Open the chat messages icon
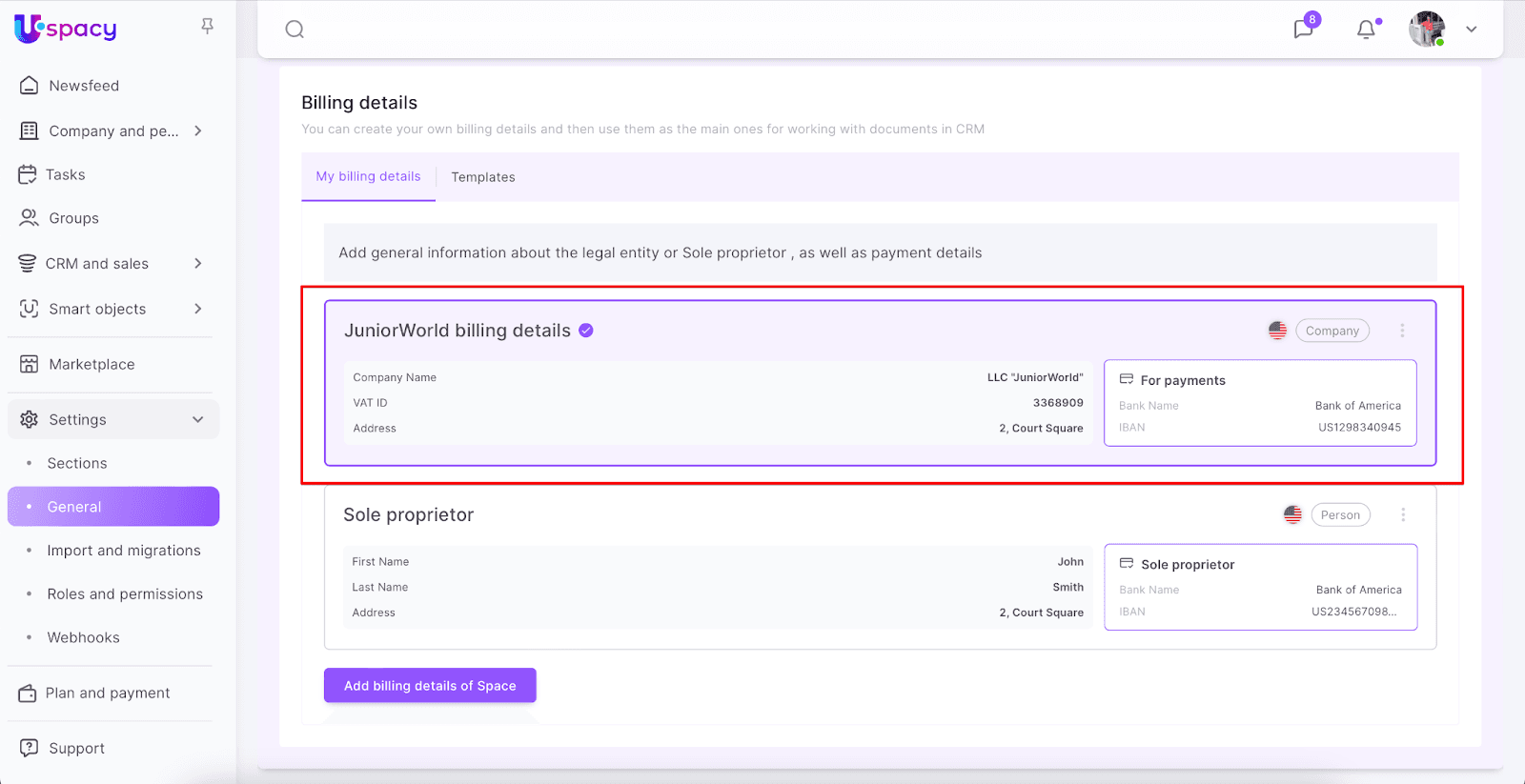1525x784 pixels. tap(1303, 29)
